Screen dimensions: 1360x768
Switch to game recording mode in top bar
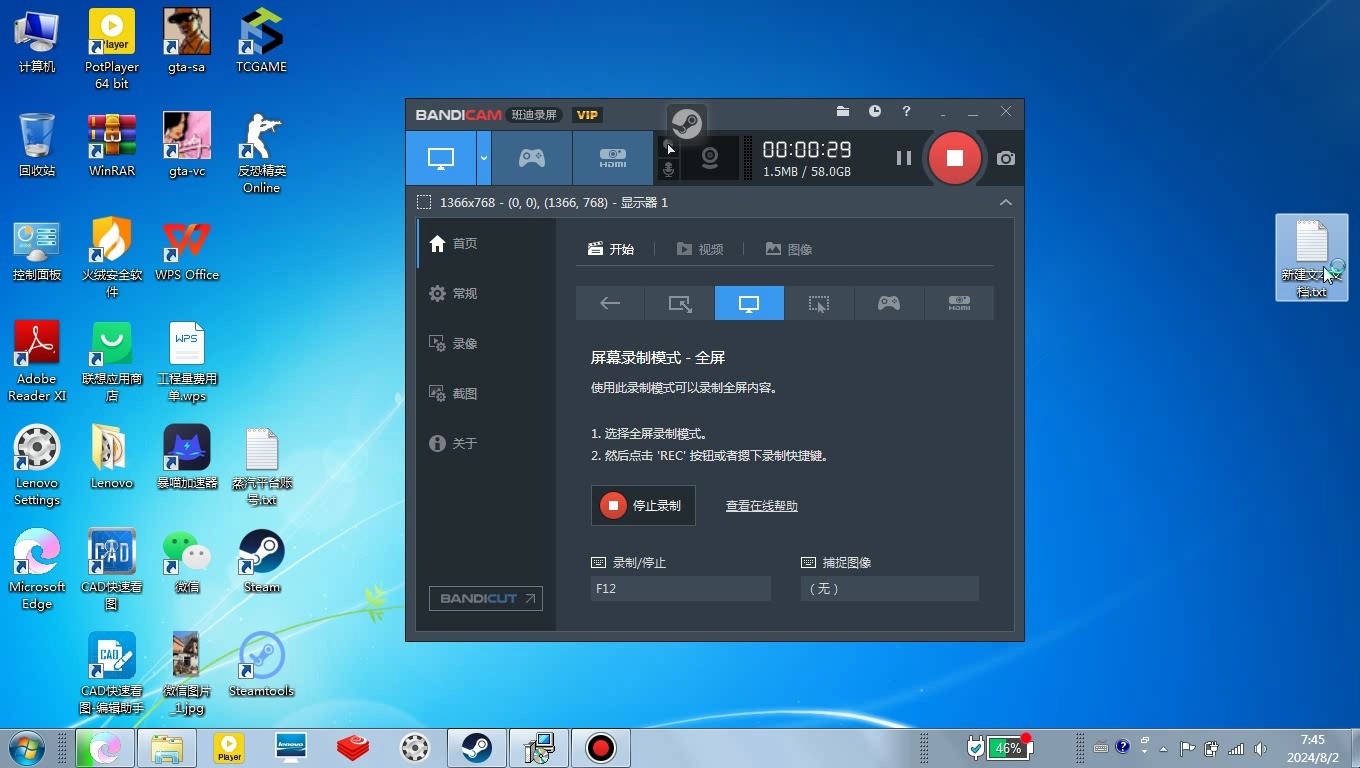click(x=531, y=158)
